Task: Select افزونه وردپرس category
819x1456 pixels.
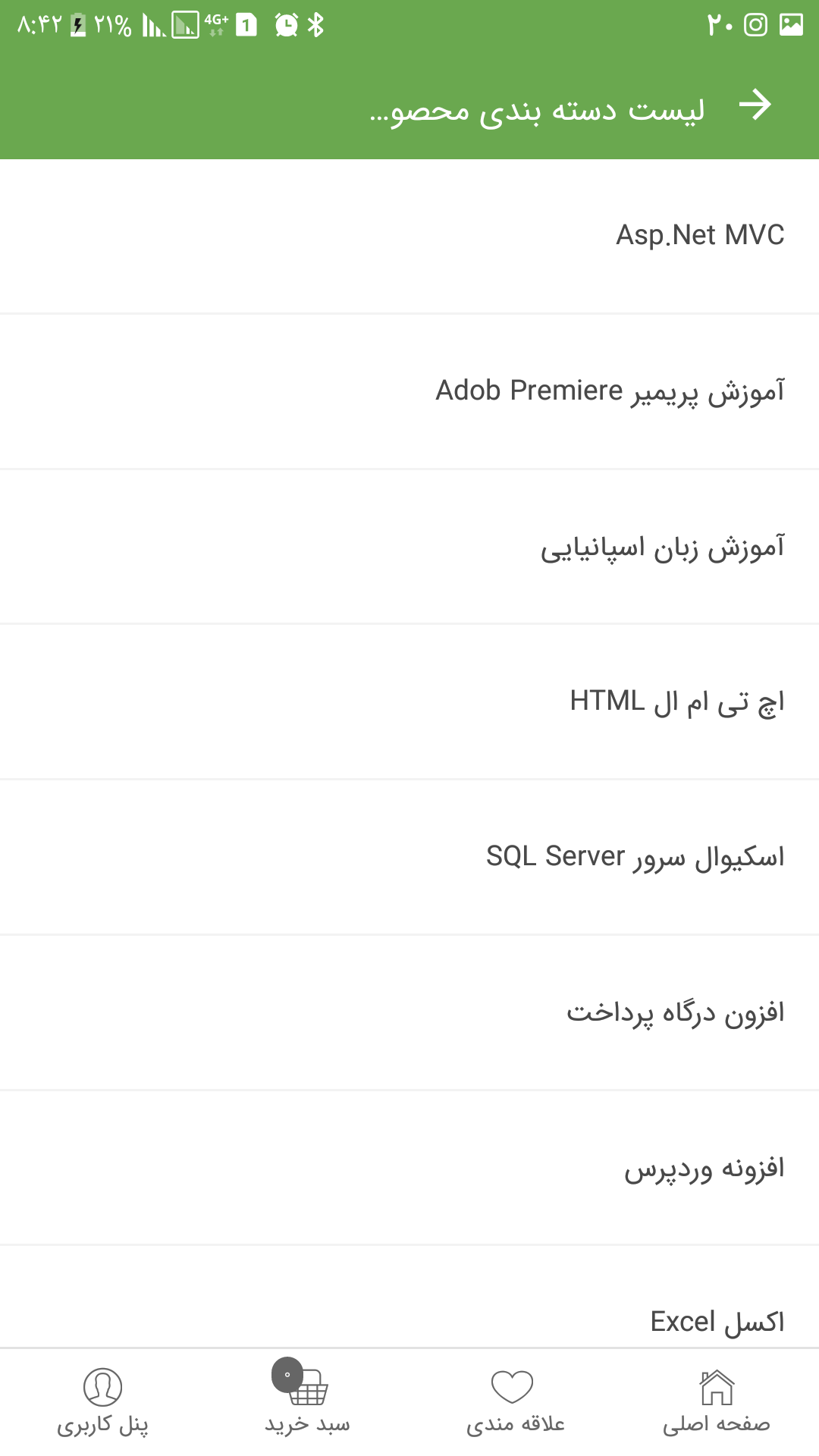Action: click(704, 1168)
